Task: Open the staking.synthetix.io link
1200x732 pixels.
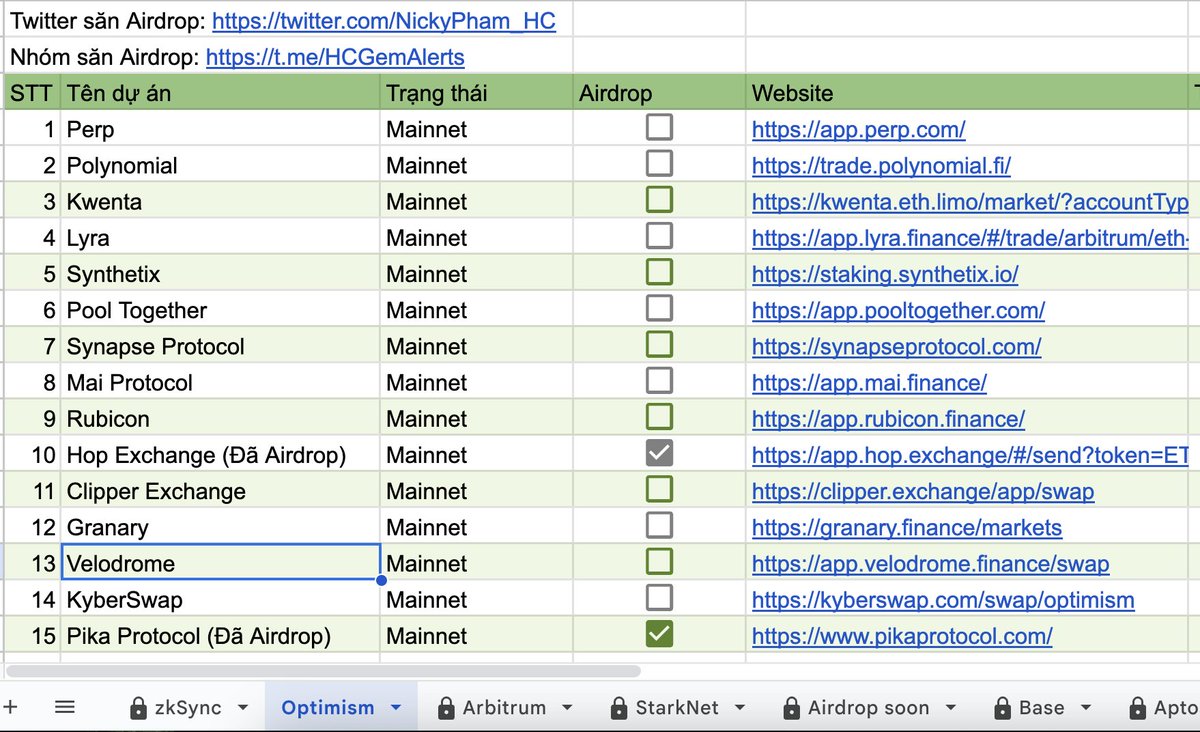Action: pyautogui.click(x=885, y=274)
